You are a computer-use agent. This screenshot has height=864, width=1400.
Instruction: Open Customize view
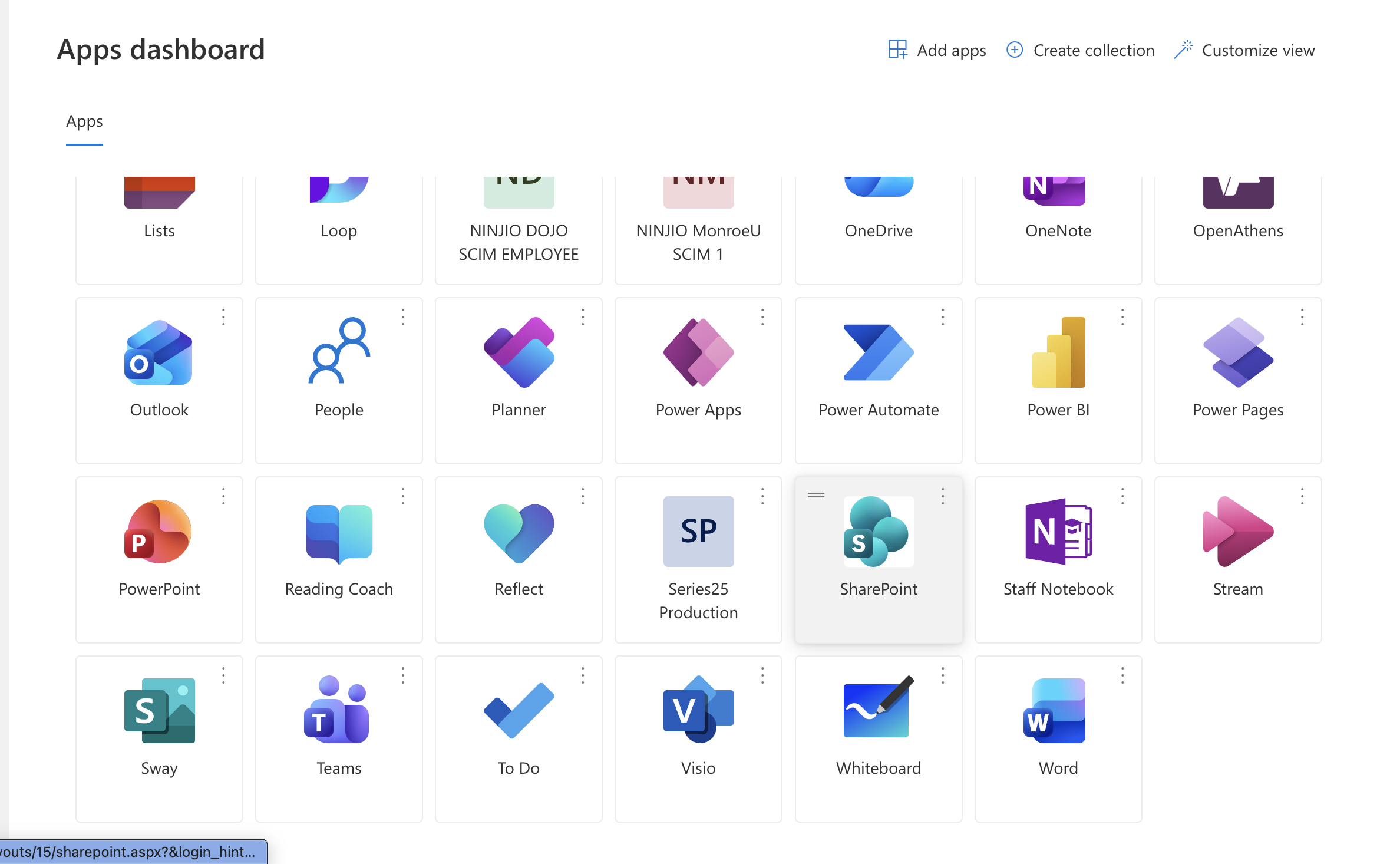pyautogui.click(x=1244, y=50)
